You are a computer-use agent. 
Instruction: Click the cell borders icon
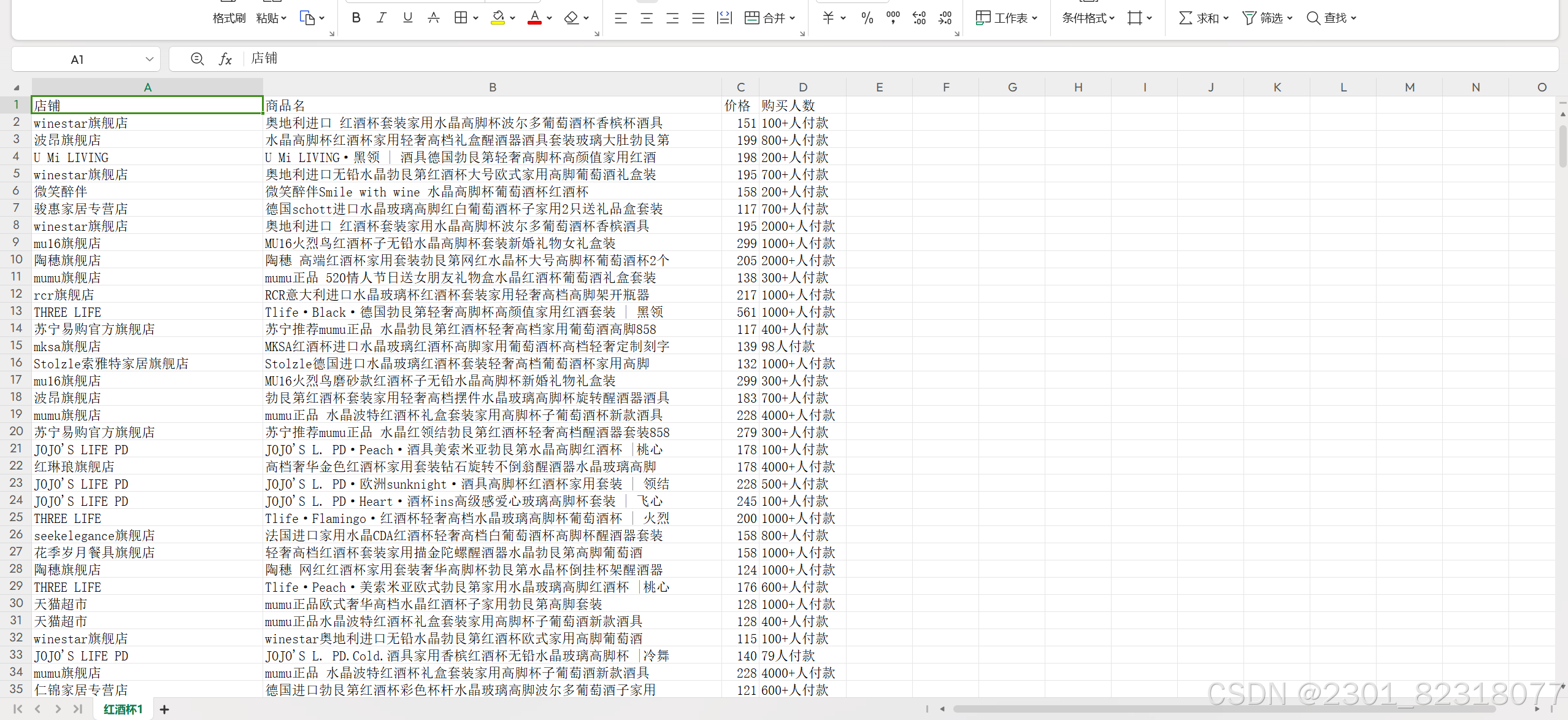pyautogui.click(x=461, y=18)
